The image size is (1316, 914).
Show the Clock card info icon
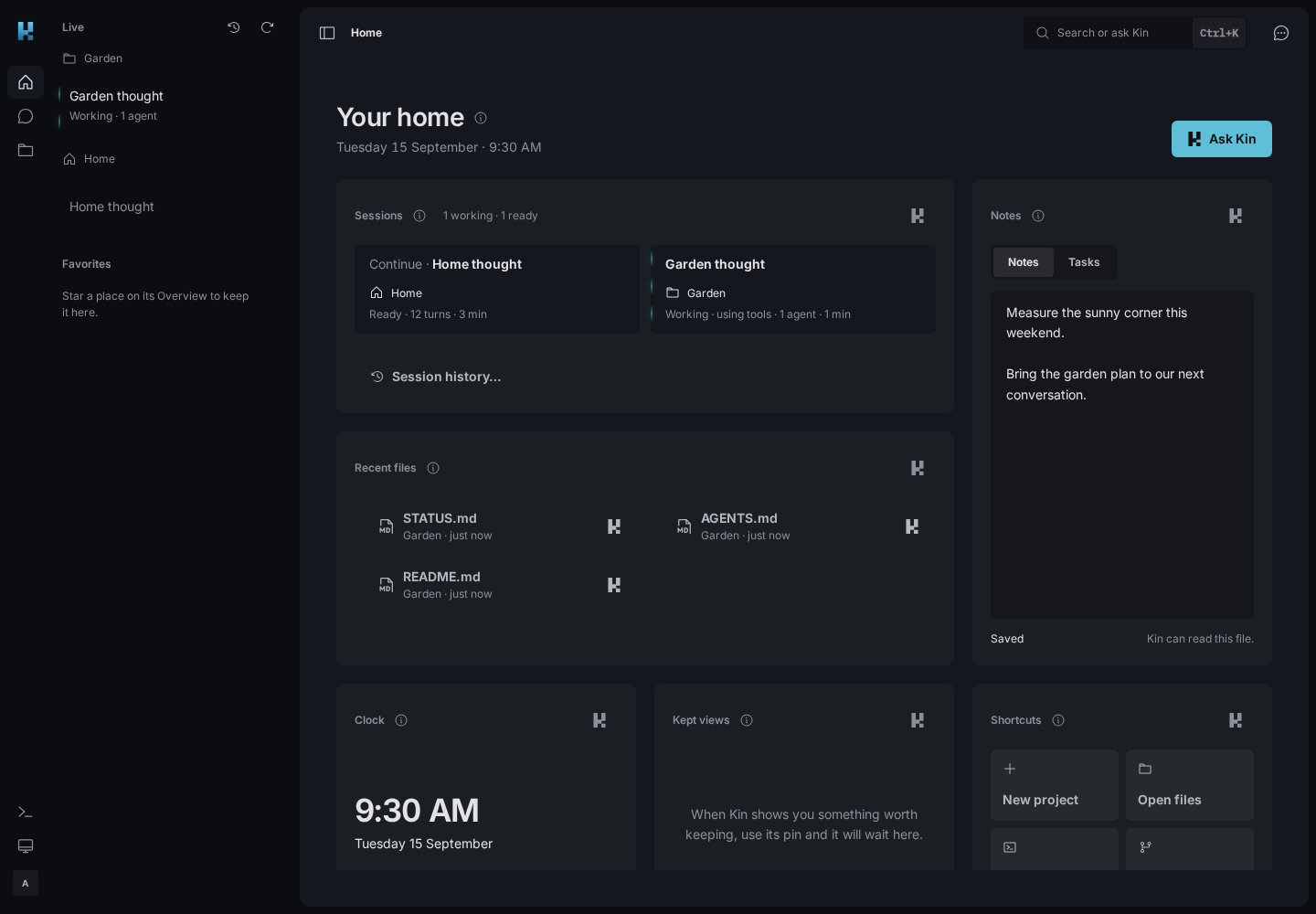click(x=401, y=720)
